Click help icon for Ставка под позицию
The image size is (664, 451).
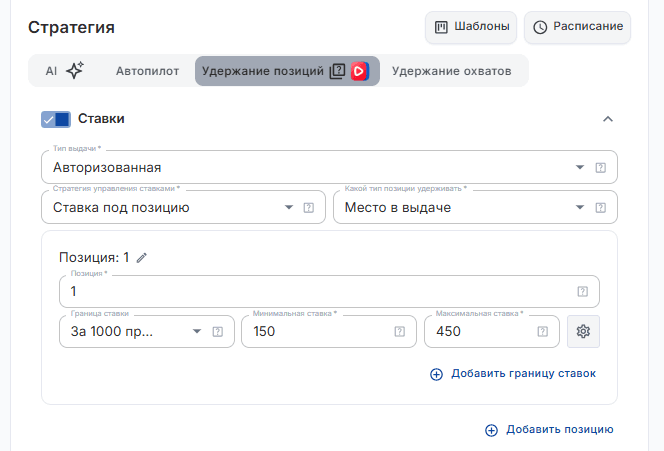click(309, 208)
